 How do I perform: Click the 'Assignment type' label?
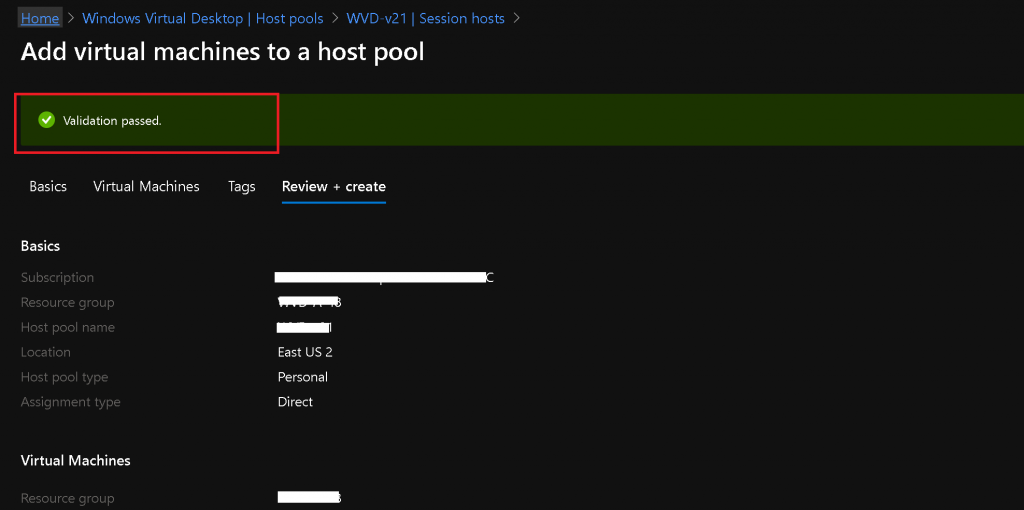point(71,402)
